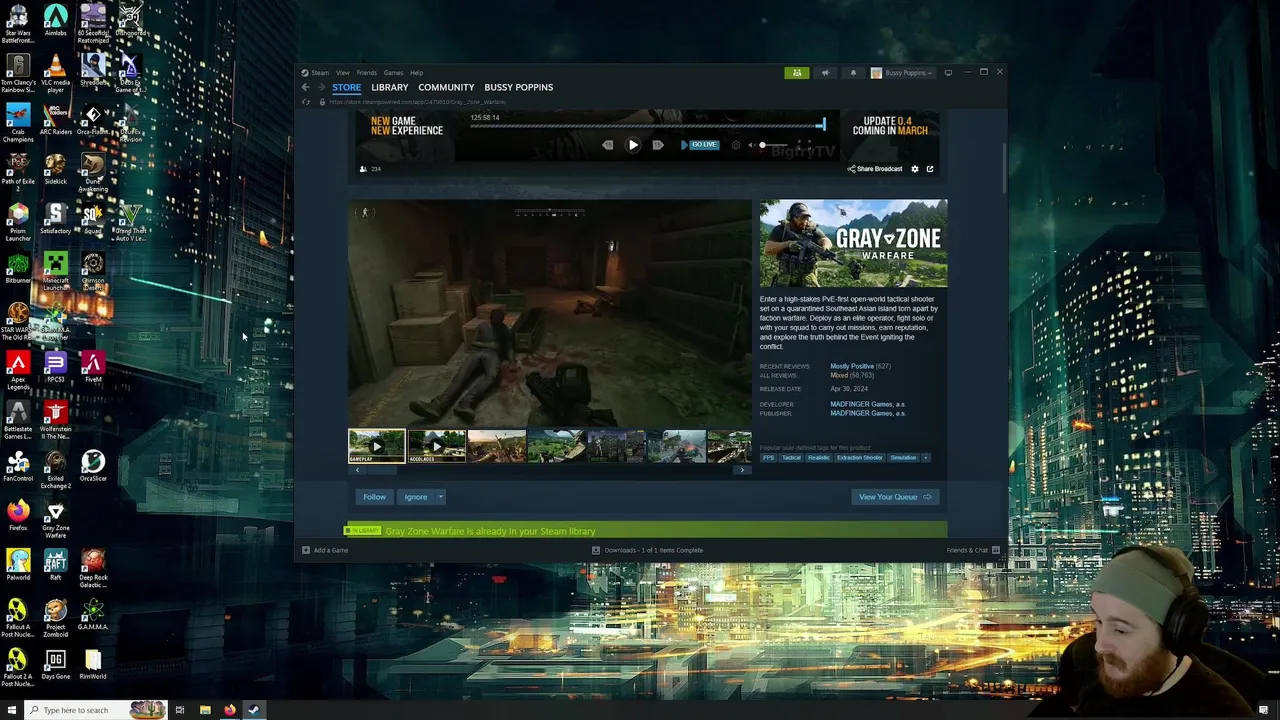The width and height of the screenshot is (1280, 720).
Task: Navigate back in Steam
Action: tap(306, 87)
